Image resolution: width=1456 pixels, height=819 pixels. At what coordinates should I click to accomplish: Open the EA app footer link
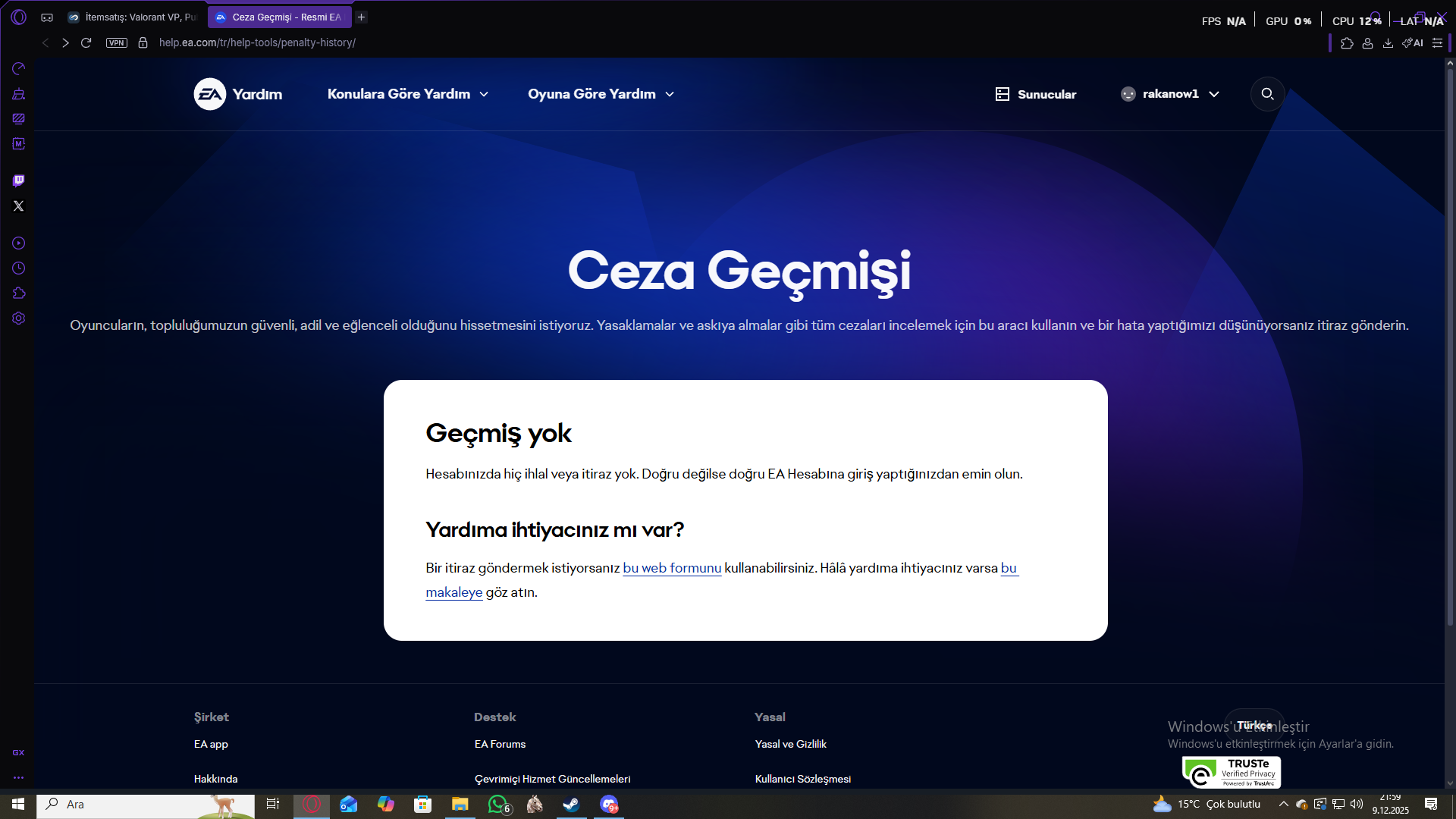coord(211,745)
